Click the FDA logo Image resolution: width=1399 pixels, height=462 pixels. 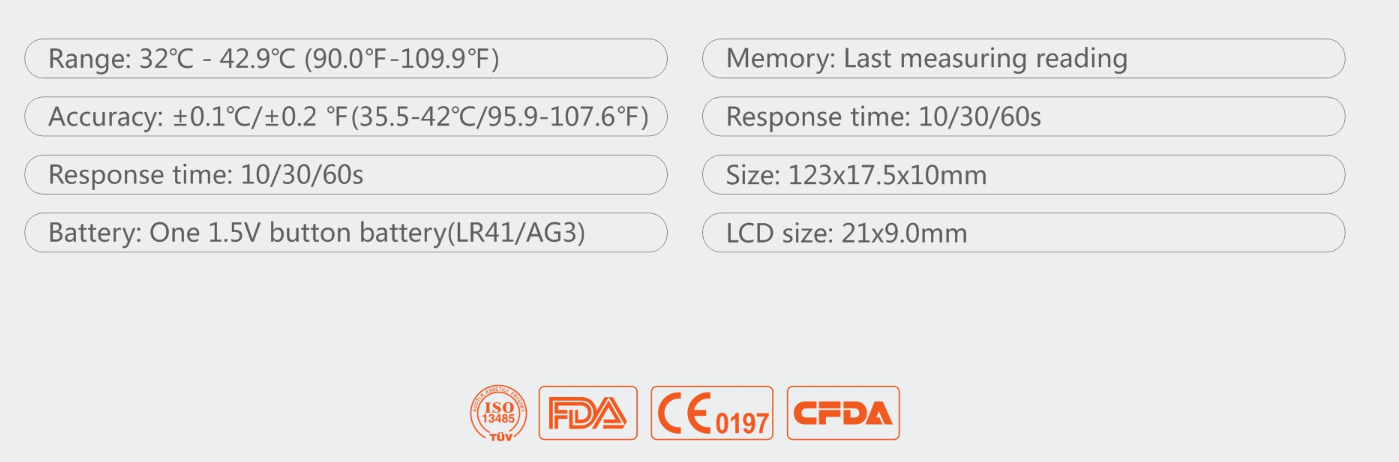click(588, 412)
